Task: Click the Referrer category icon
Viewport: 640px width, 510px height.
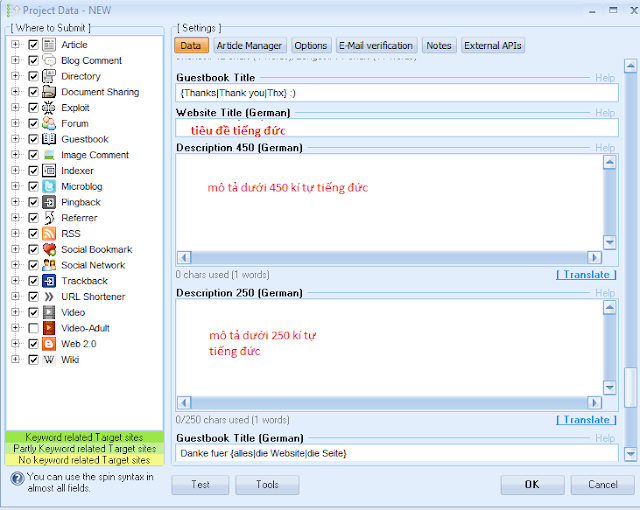Action: 49,218
